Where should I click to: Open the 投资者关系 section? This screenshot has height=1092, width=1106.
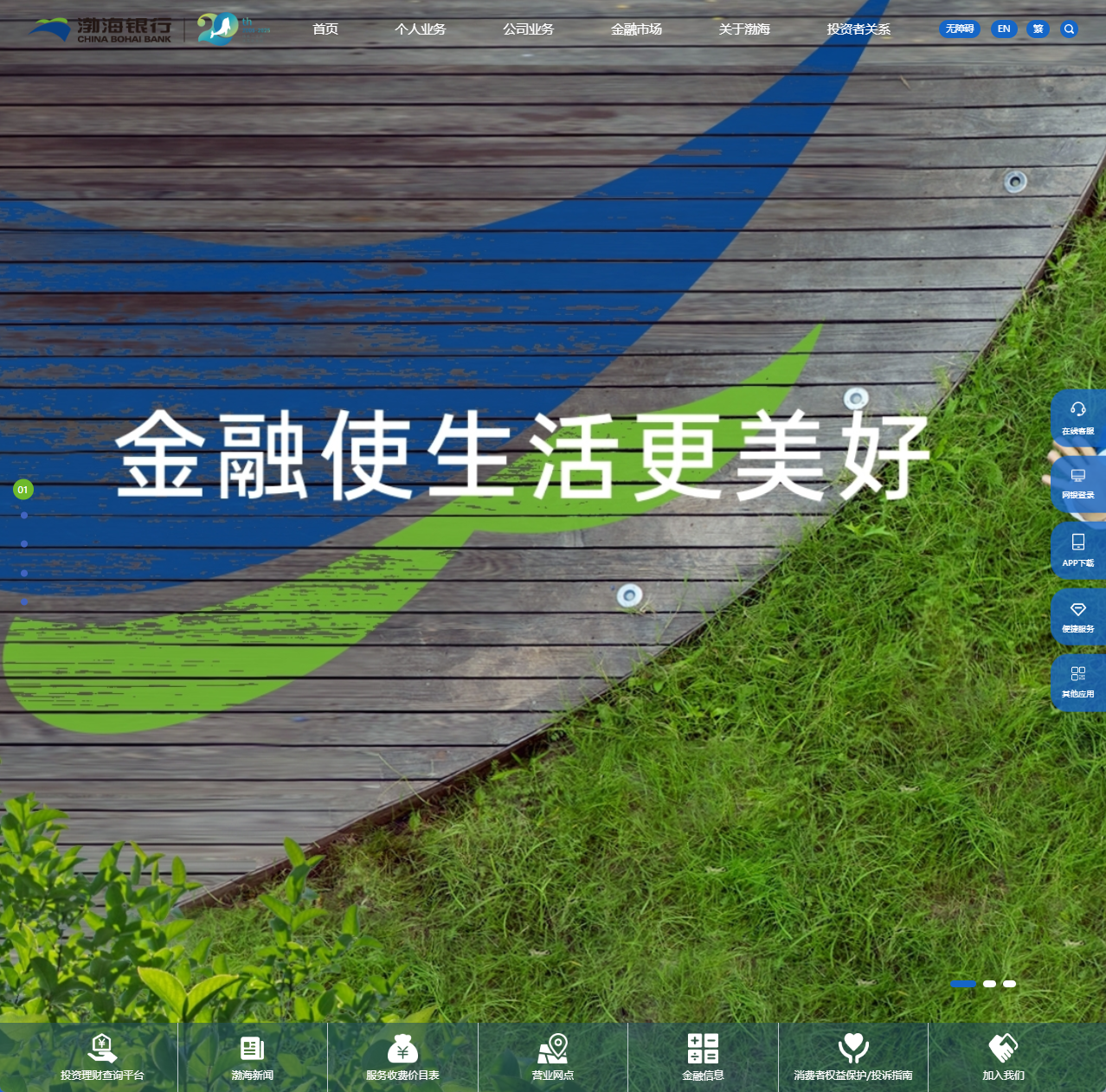pyautogui.click(x=859, y=29)
